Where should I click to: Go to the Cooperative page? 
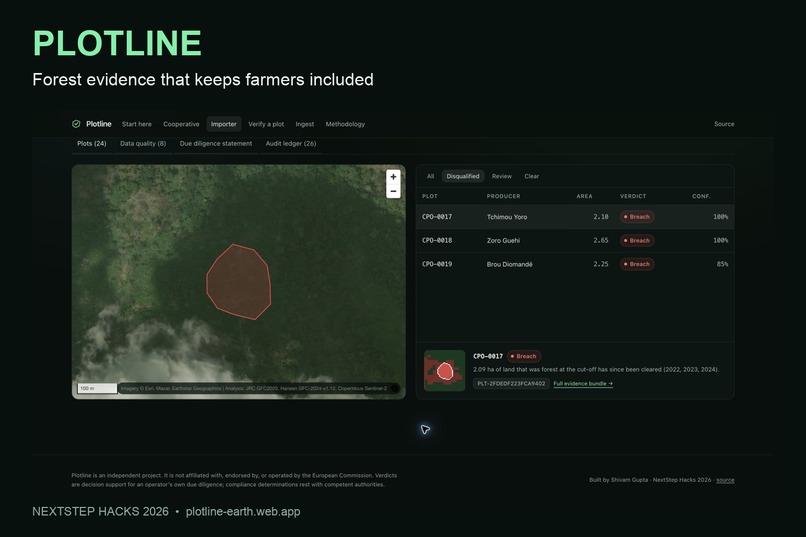[181, 124]
